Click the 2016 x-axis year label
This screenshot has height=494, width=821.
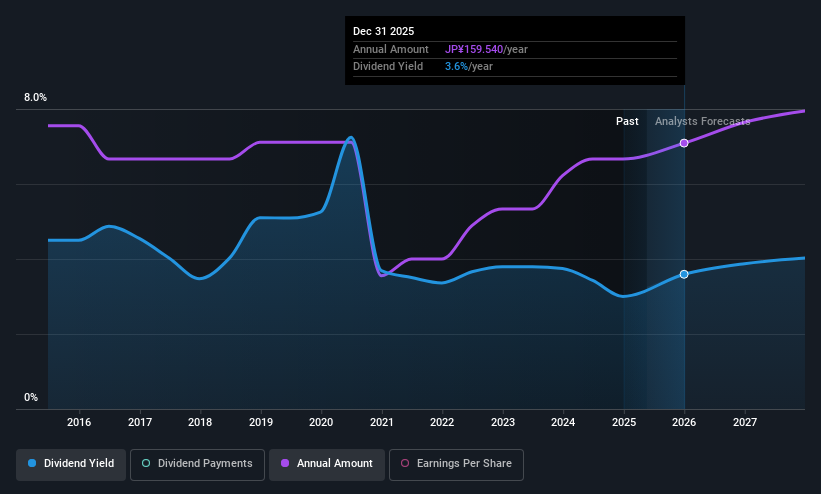coord(79,422)
